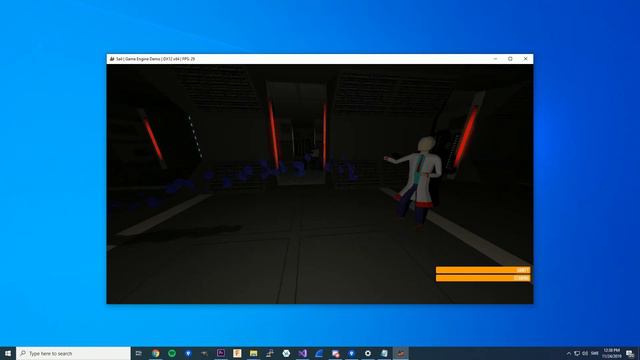Open the clock and calendar flyout
This screenshot has height=360, width=640.
click(x=611, y=353)
